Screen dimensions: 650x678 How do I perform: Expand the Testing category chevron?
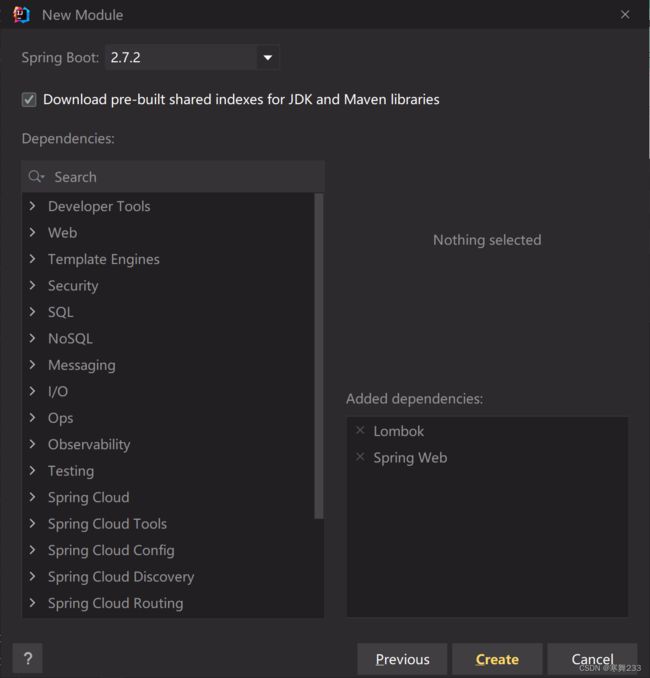coord(32,470)
